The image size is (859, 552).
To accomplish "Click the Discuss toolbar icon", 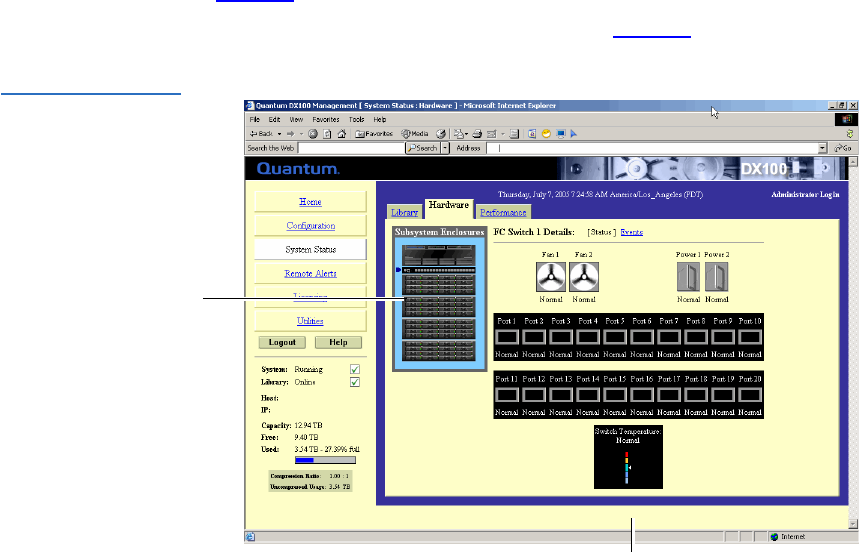I will pyautogui.click(x=514, y=134).
